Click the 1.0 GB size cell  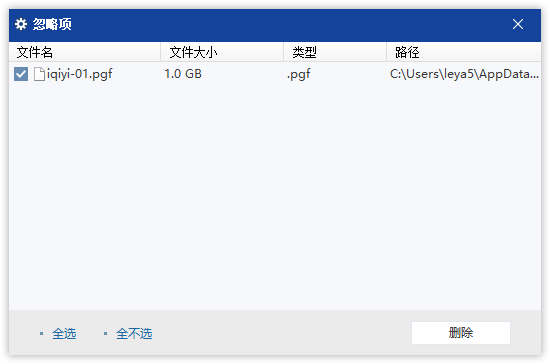pyautogui.click(x=183, y=74)
